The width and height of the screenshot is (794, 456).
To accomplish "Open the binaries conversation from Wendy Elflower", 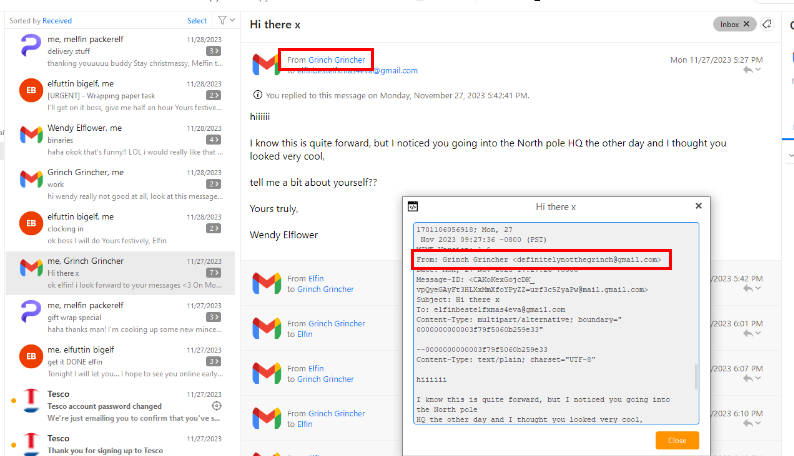I will (x=120, y=140).
